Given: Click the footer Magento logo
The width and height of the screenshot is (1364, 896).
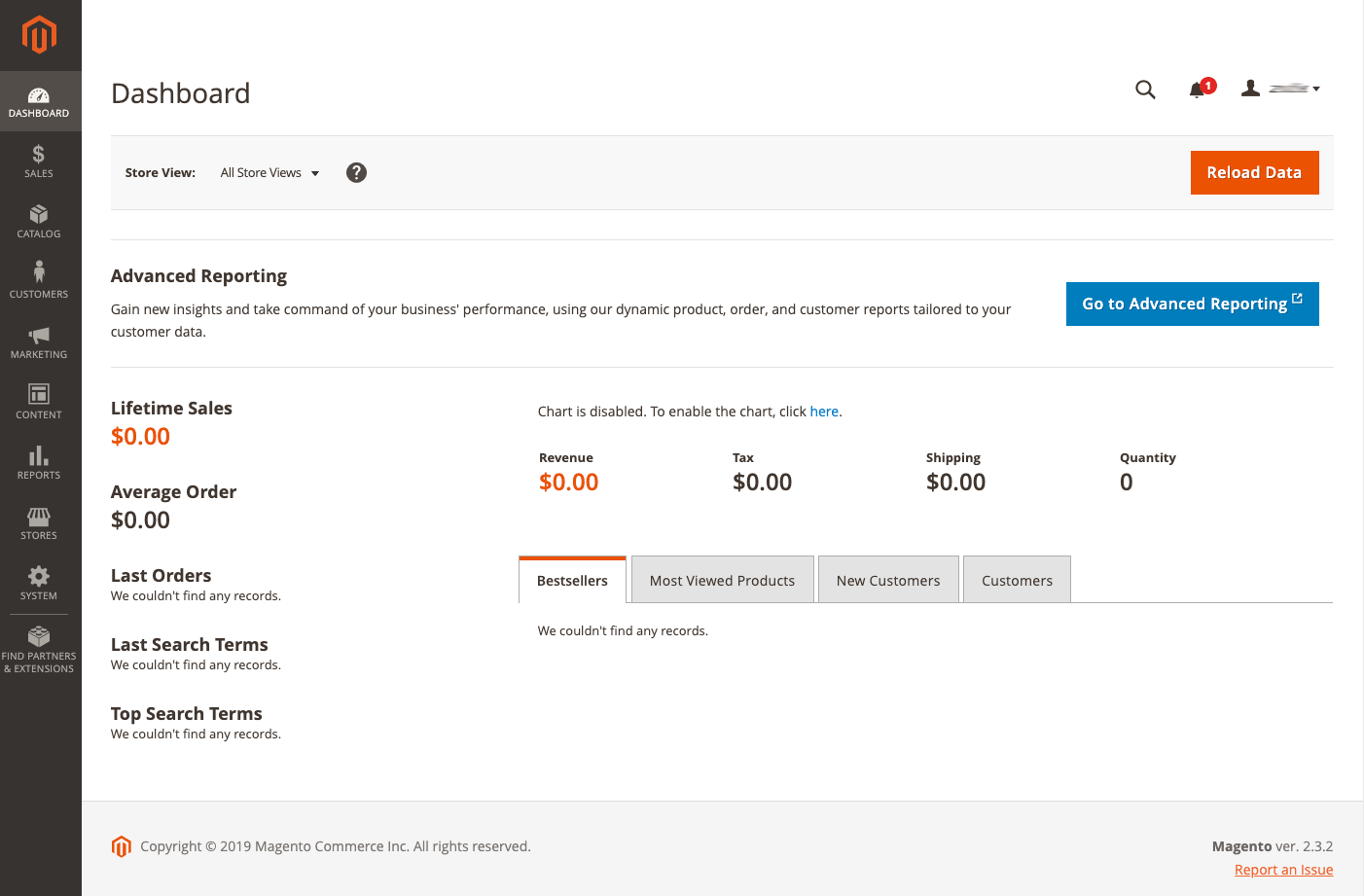Looking at the screenshot, I should pos(122,846).
